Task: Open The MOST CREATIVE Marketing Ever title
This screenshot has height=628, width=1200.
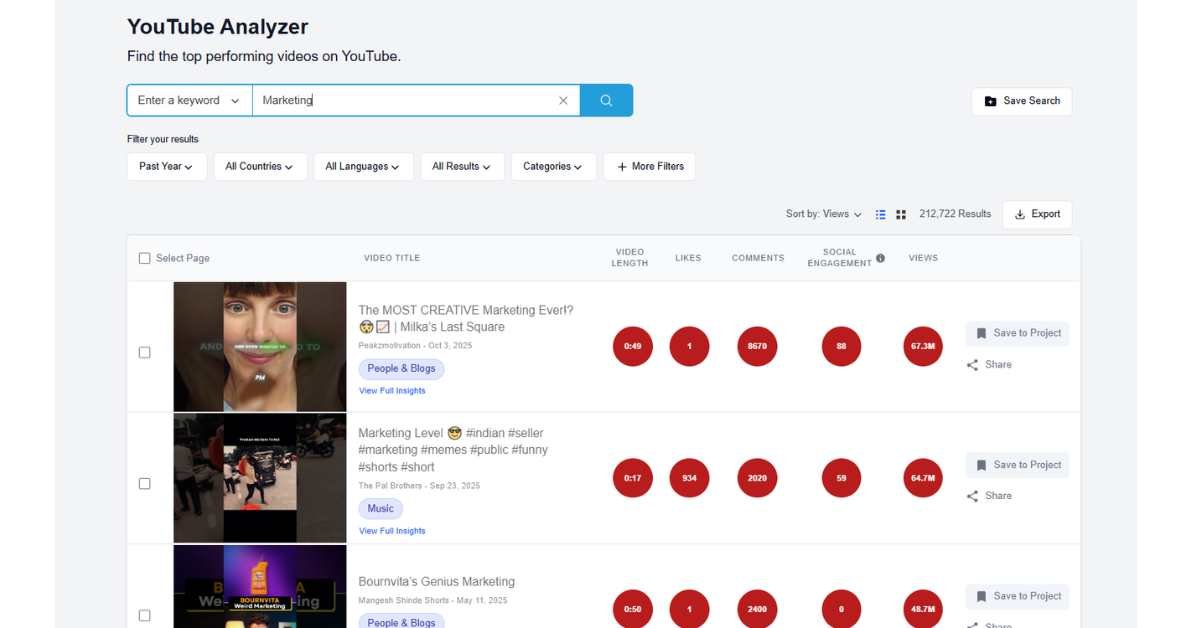Action: click(466, 318)
